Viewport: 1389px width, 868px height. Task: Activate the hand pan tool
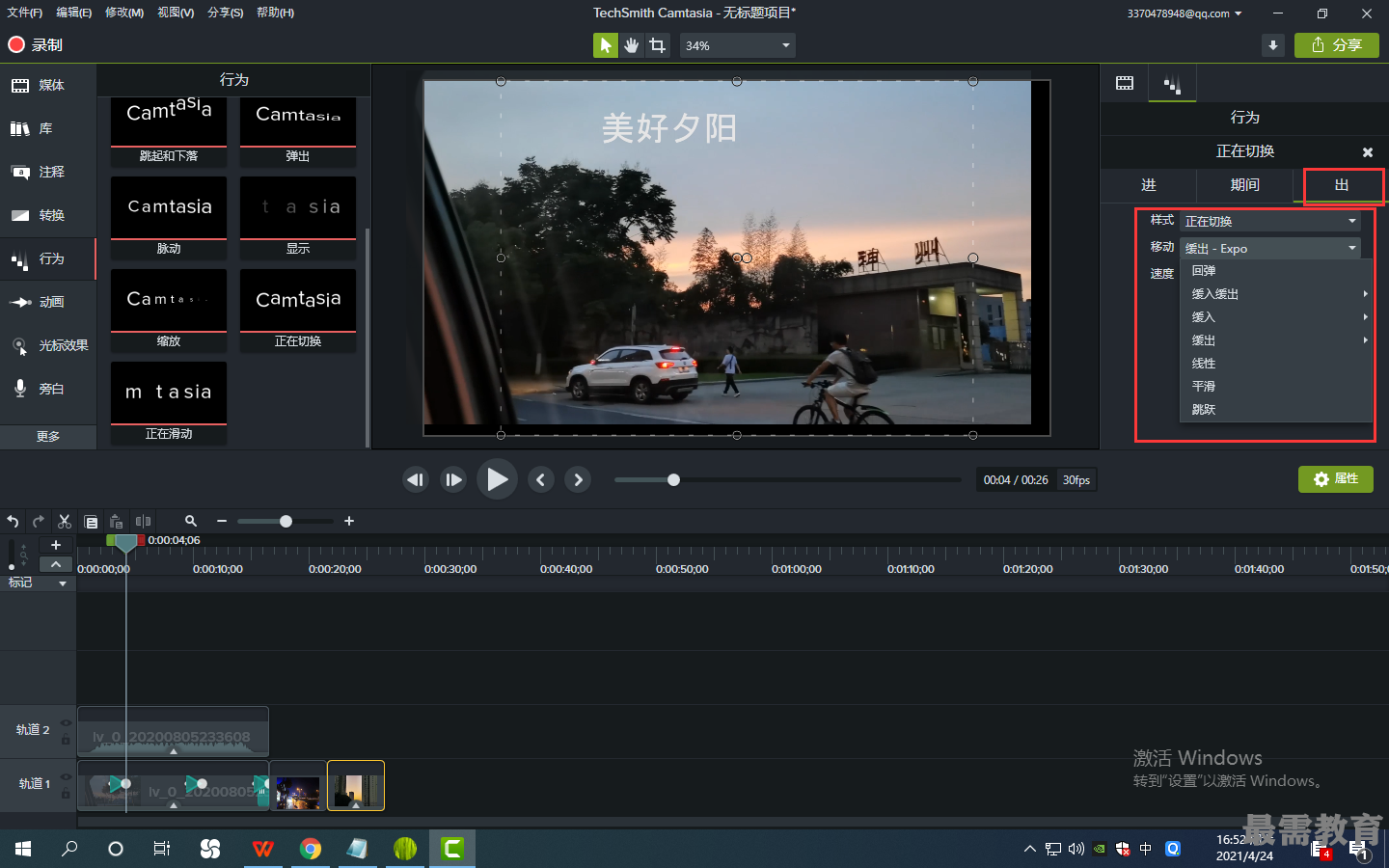632,45
